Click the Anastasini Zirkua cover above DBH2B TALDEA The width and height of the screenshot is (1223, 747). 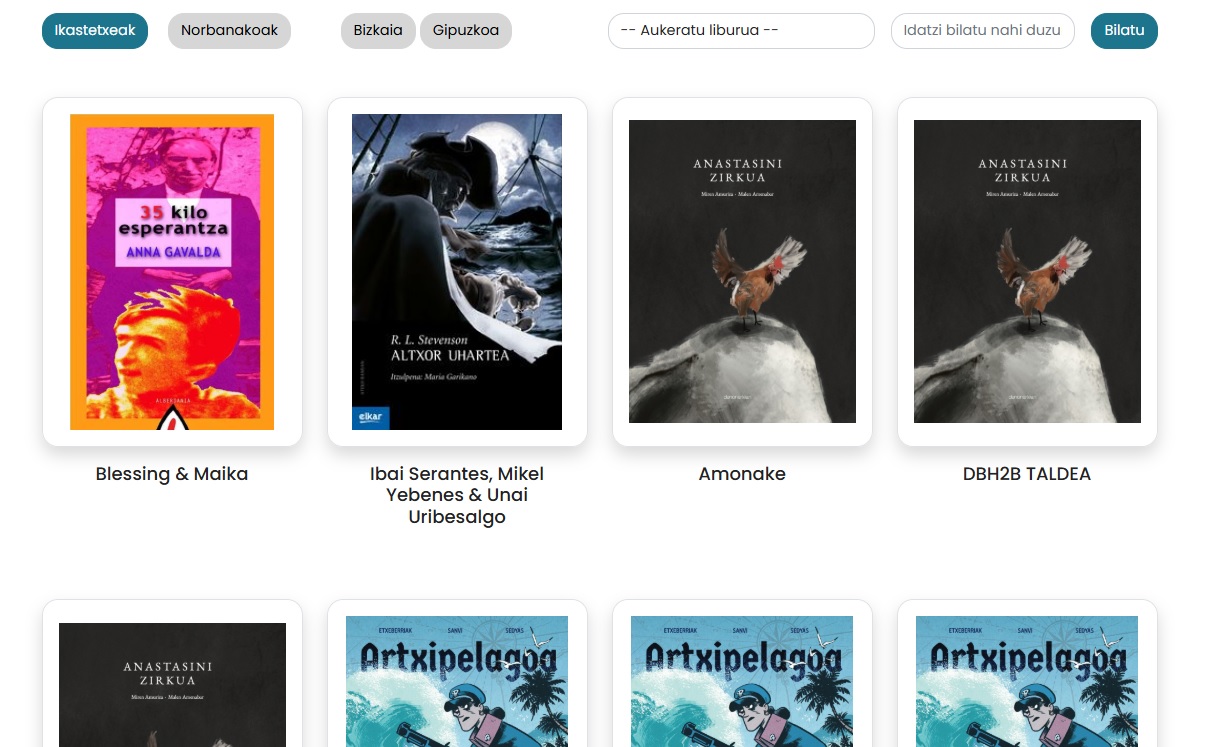pos(1027,271)
